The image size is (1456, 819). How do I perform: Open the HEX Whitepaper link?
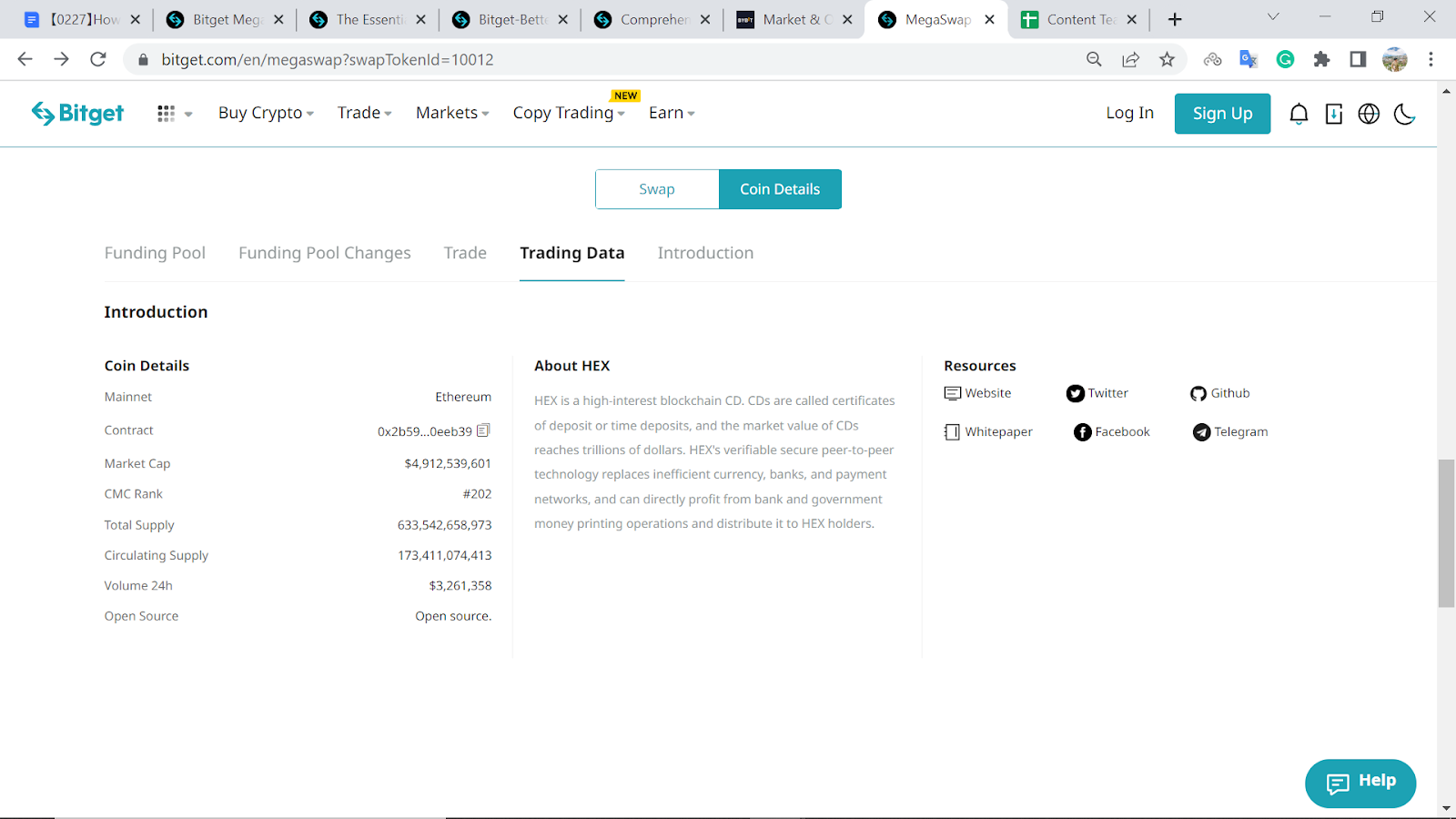click(x=988, y=432)
